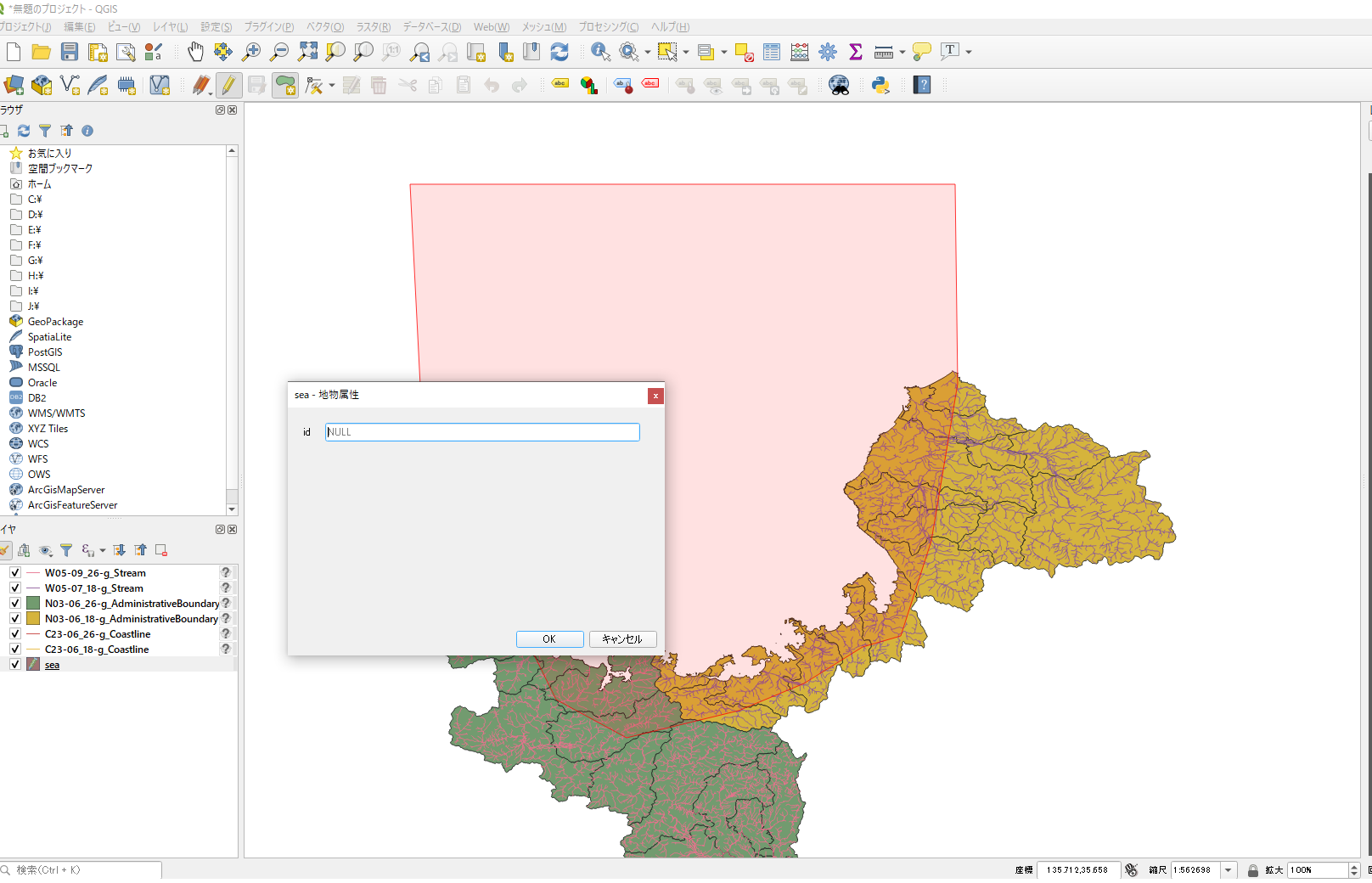Toggle editing with the pencil icon
Viewport: 1372px width, 883px height.
point(228,85)
